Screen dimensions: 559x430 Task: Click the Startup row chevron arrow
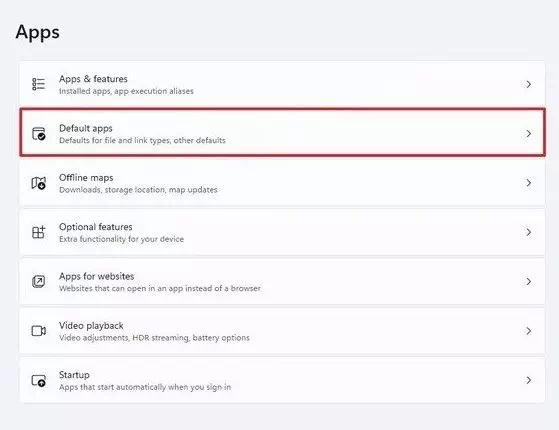(x=529, y=380)
